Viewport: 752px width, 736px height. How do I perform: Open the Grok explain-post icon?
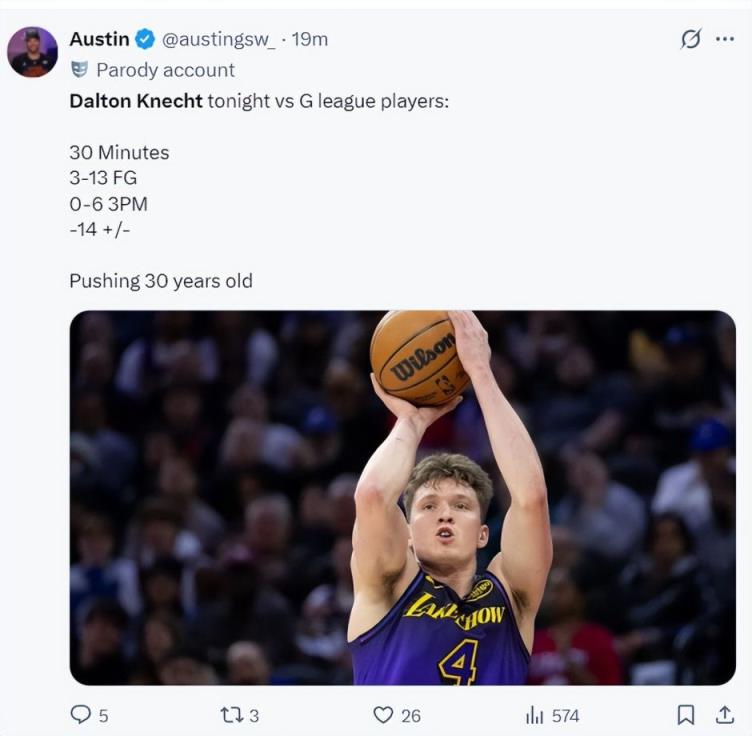690,39
